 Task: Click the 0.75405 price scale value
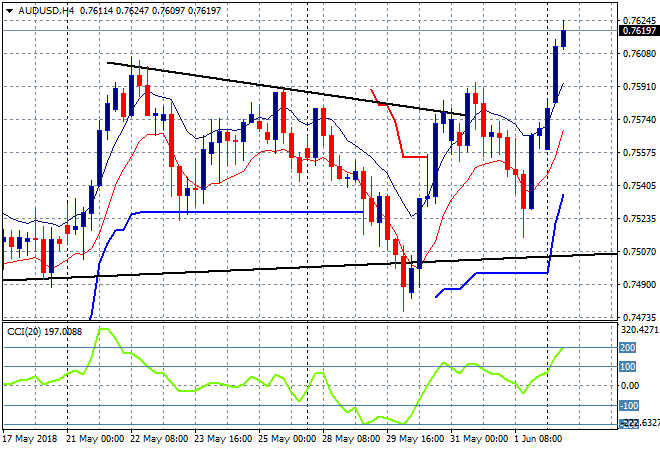tap(639, 186)
